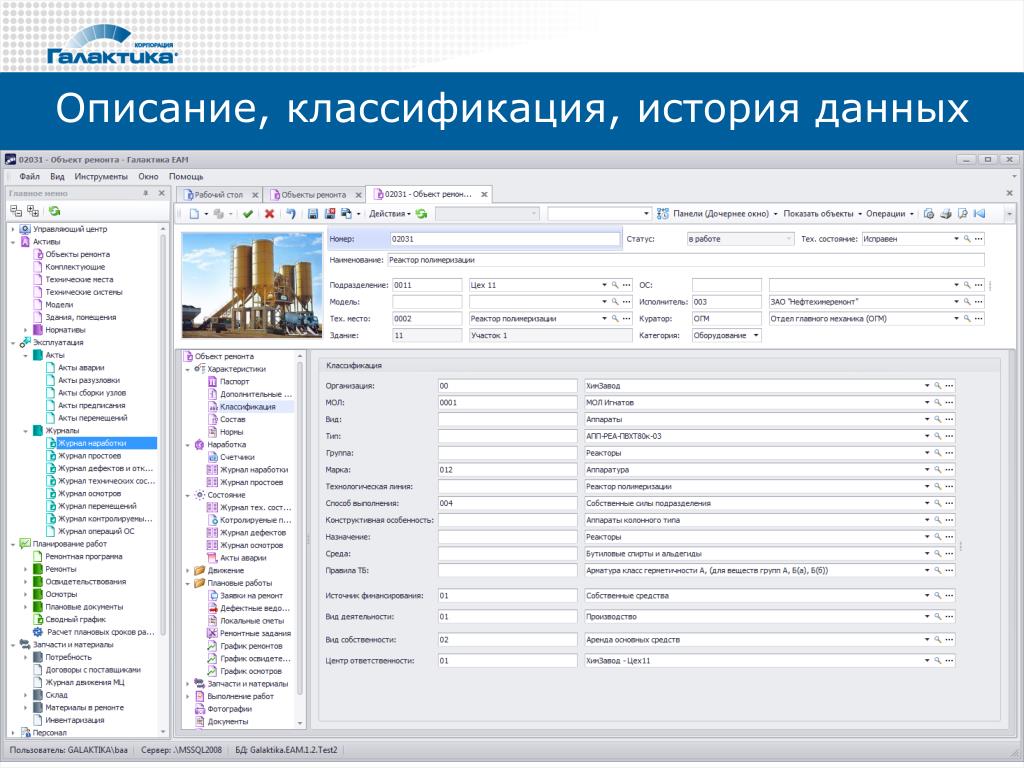The width and height of the screenshot is (1024, 768).
Task: Select Паспорт in object tree
Action: (234, 381)
